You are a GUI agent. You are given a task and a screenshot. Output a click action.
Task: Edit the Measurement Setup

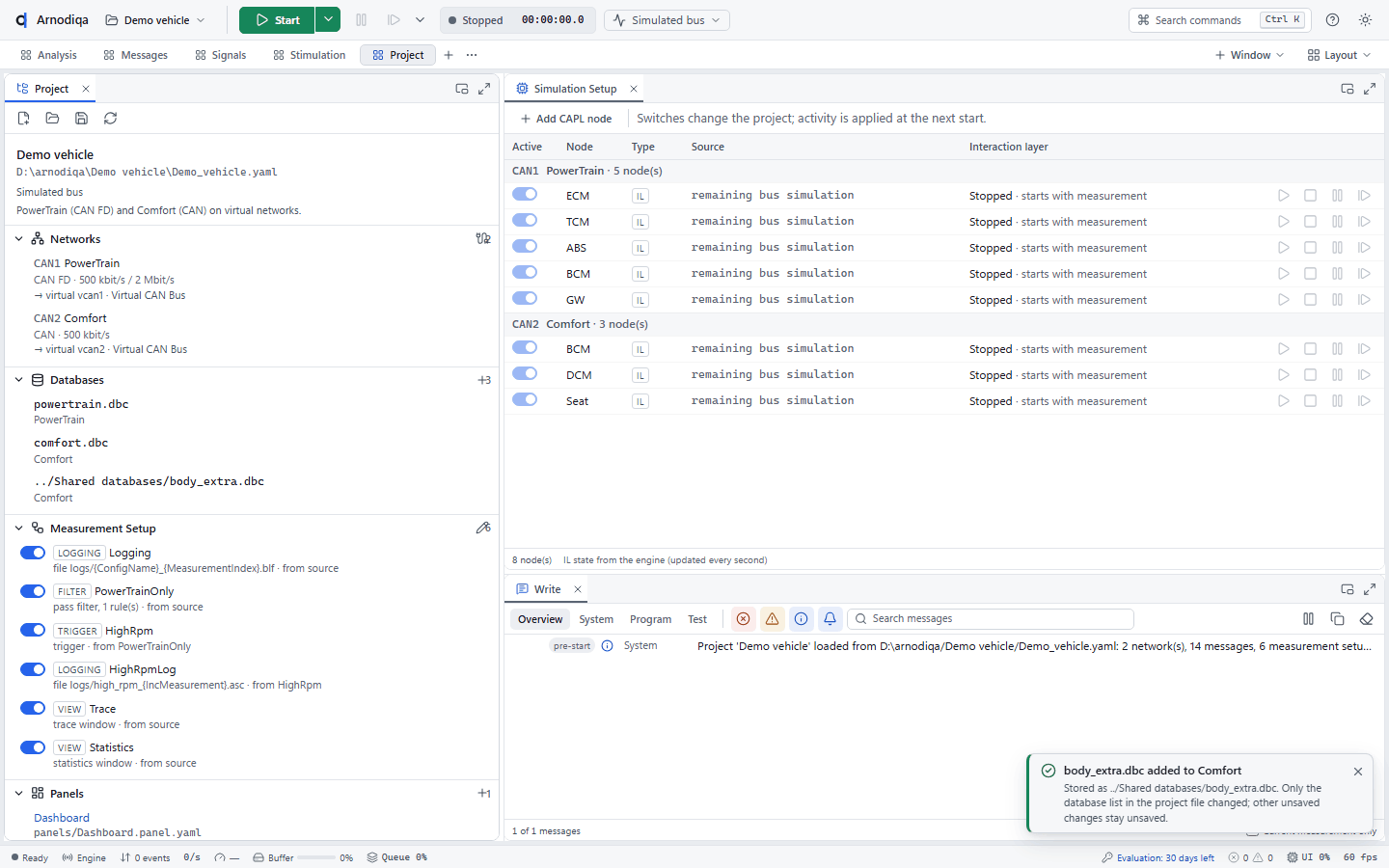click(x=483, y=529)
